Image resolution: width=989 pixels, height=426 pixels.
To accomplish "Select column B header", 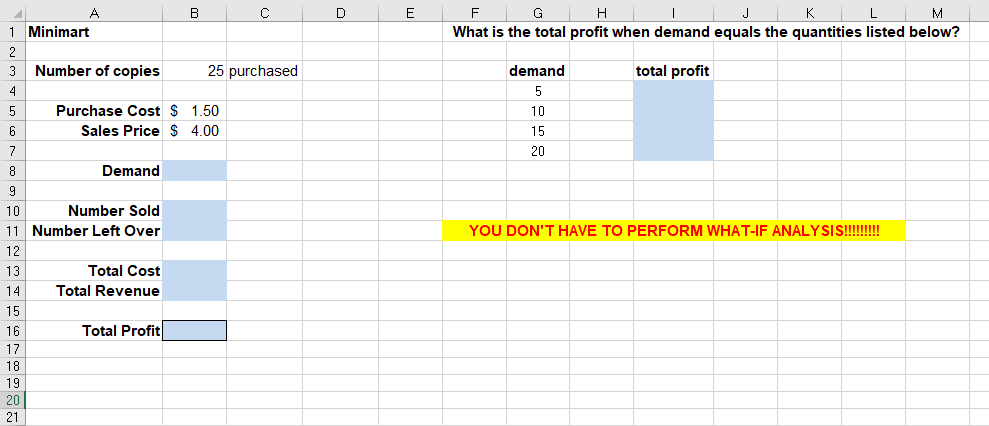I will point(194,13).
